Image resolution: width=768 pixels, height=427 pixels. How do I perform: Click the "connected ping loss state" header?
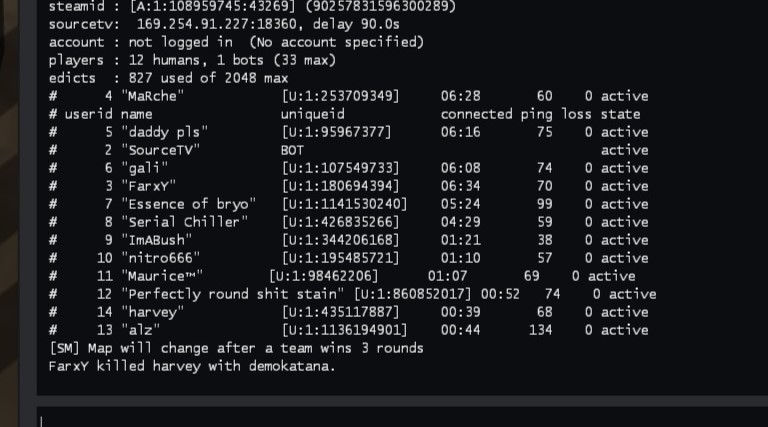(x=540, y=114)
